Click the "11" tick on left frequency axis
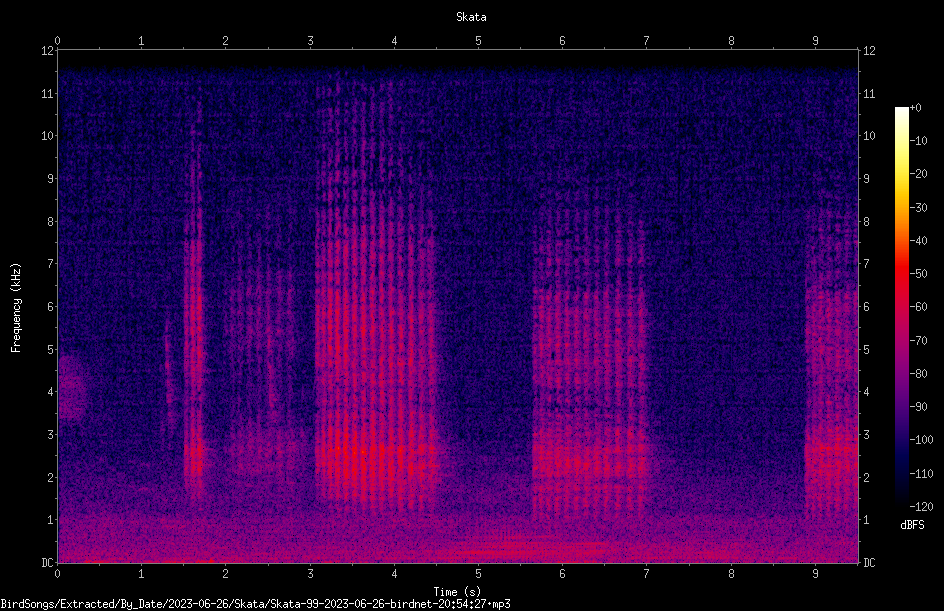Screen dimensions: 944x611 pos(47,93)
